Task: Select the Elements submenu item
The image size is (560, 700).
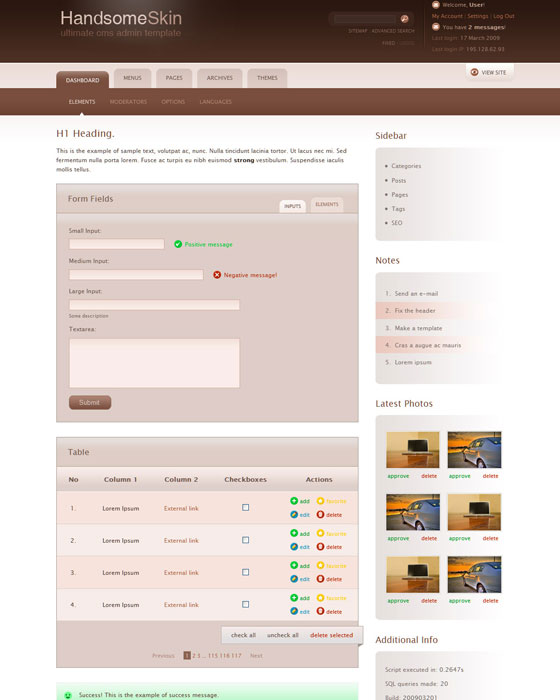Action: coord(82,102)
